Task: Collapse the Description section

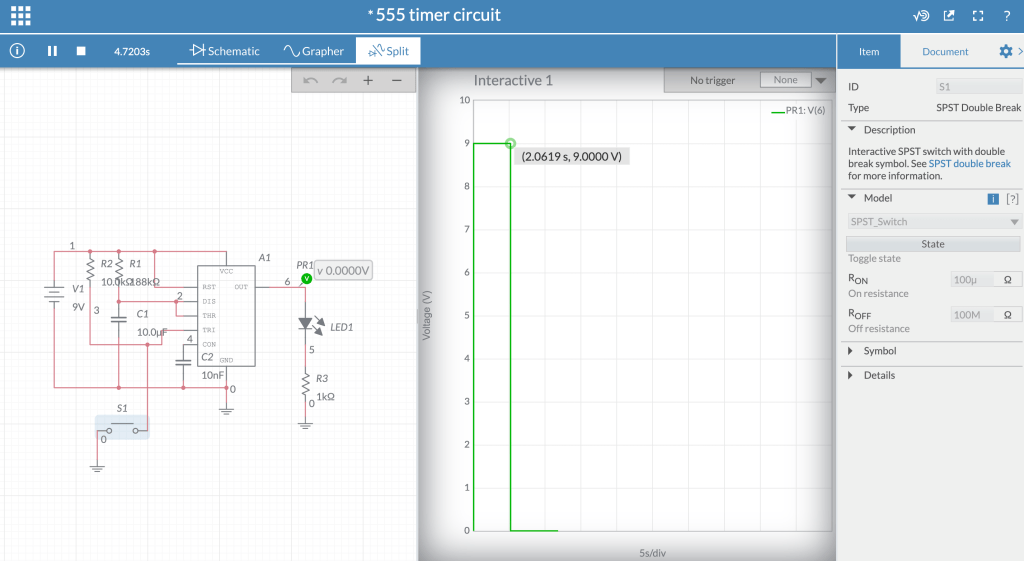Action: tap(852, 130)
